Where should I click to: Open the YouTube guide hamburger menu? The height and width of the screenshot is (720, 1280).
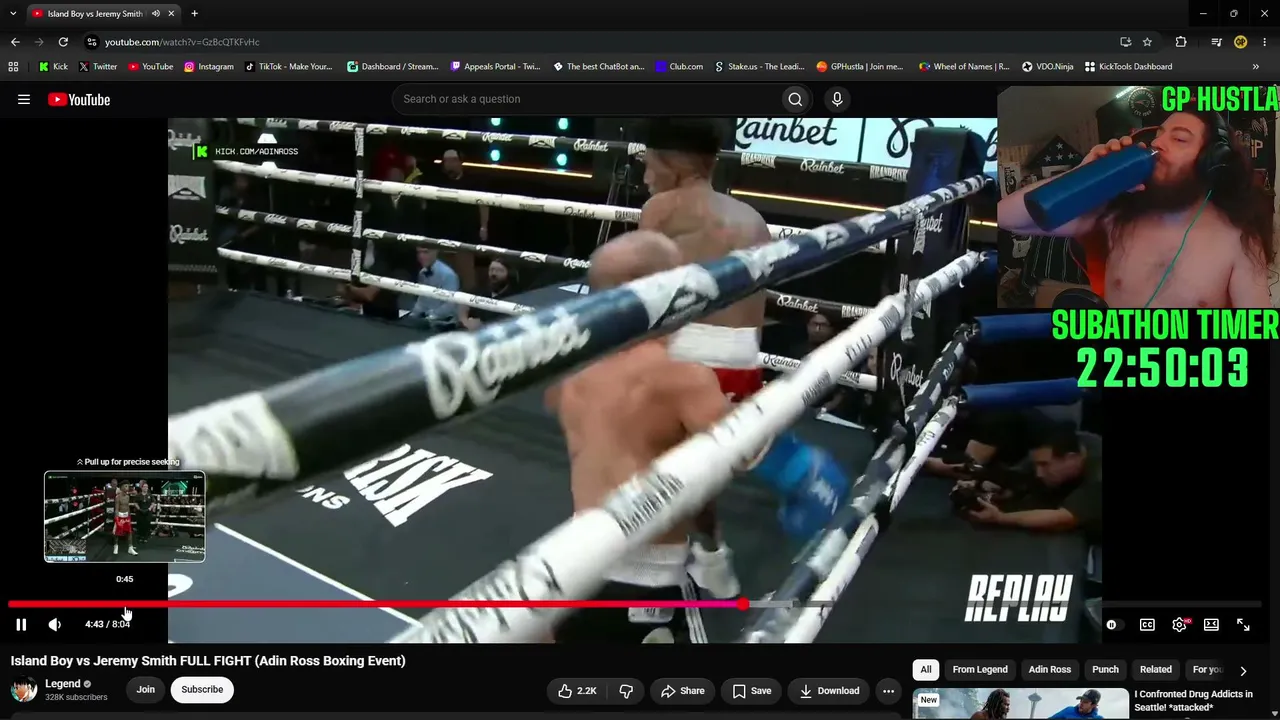click(x=24, y=99)
